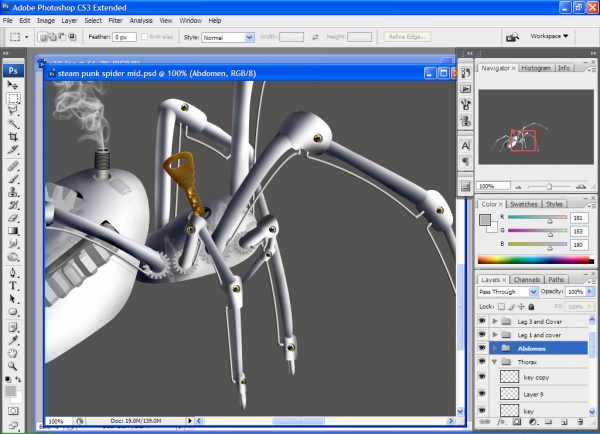Select the Zoom tool

tap(13, 366)
